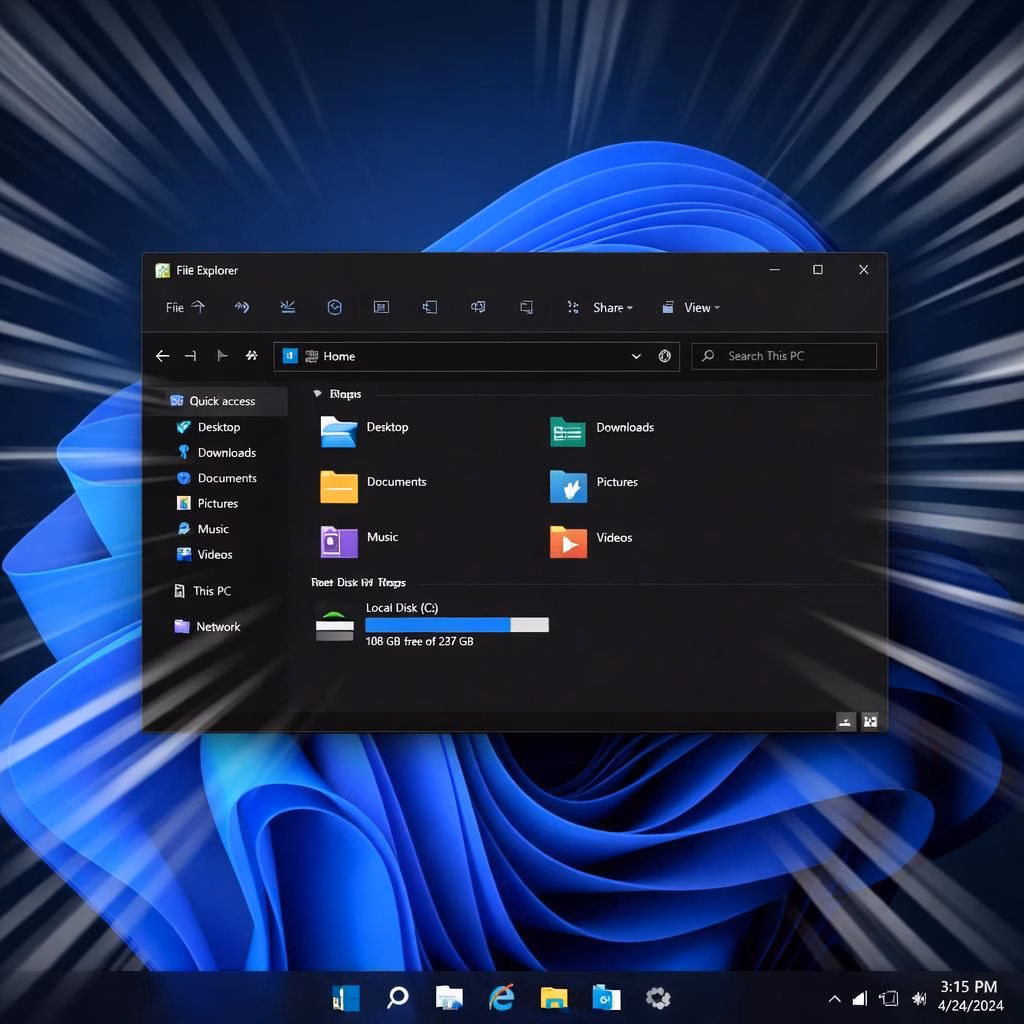This screenshot has width=1024, height=1024.
Task: Open Videos in the sidebar
Action: 216,554
